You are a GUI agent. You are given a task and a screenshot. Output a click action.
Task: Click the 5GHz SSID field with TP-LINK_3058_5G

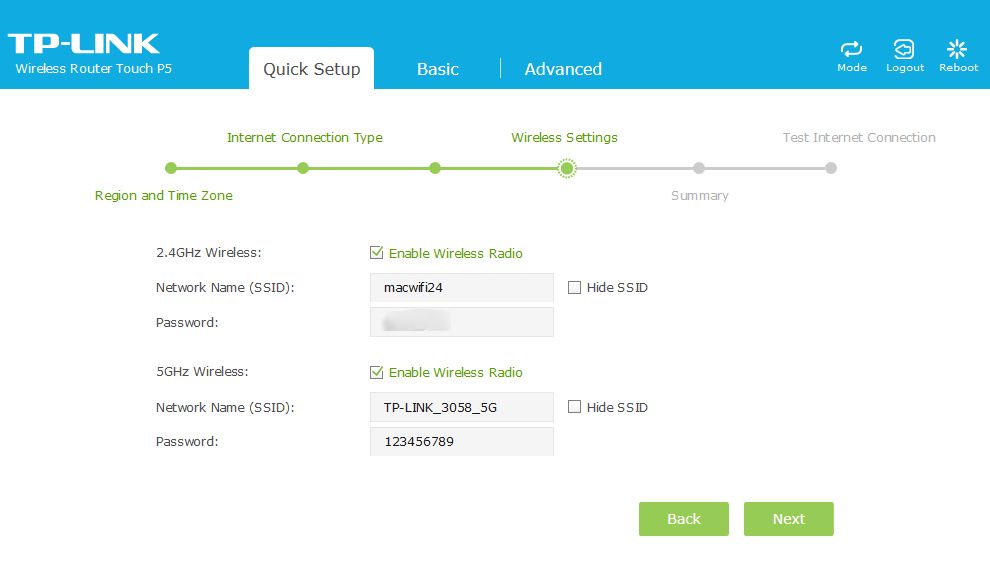click(462, 407)
